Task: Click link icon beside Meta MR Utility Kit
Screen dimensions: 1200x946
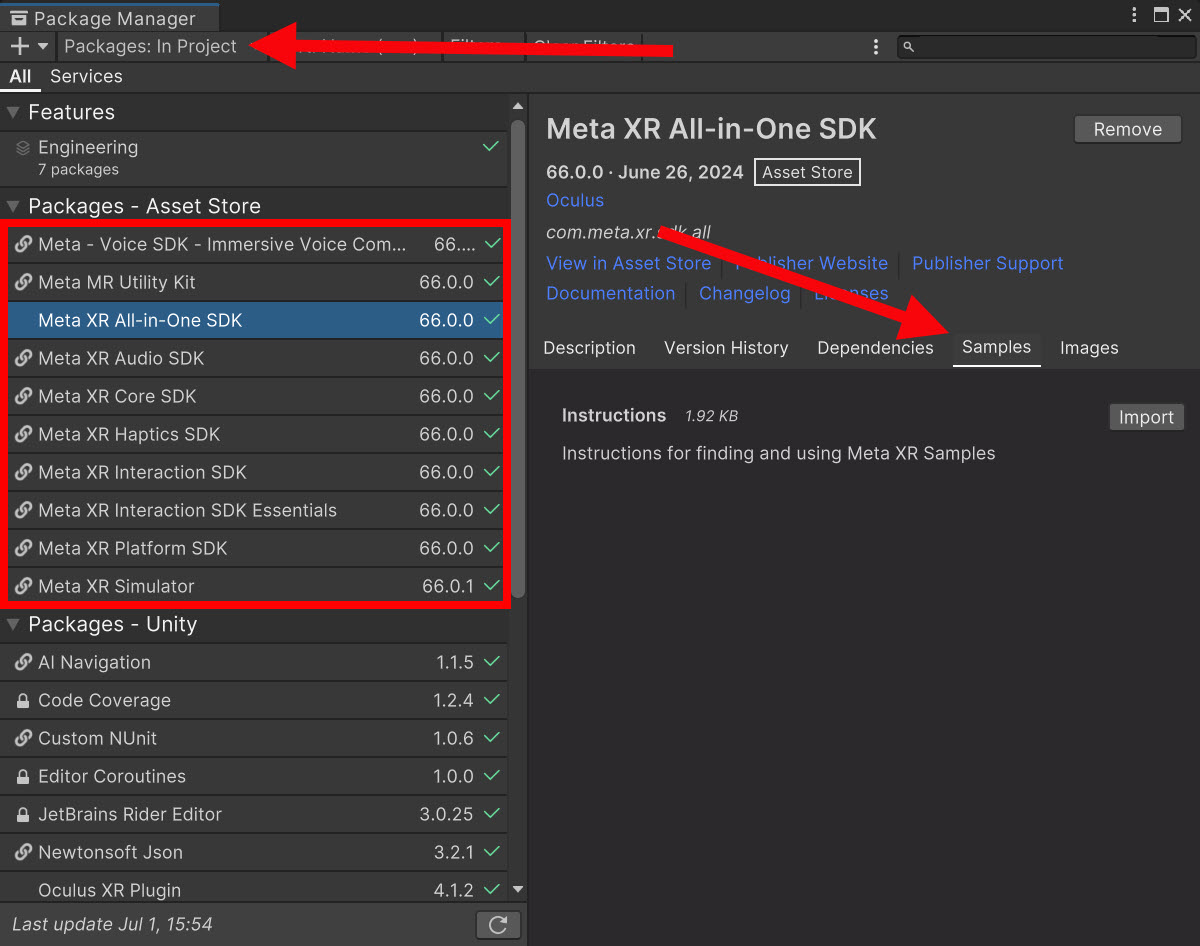Action: pyautogui.click(x=24, y=282)
